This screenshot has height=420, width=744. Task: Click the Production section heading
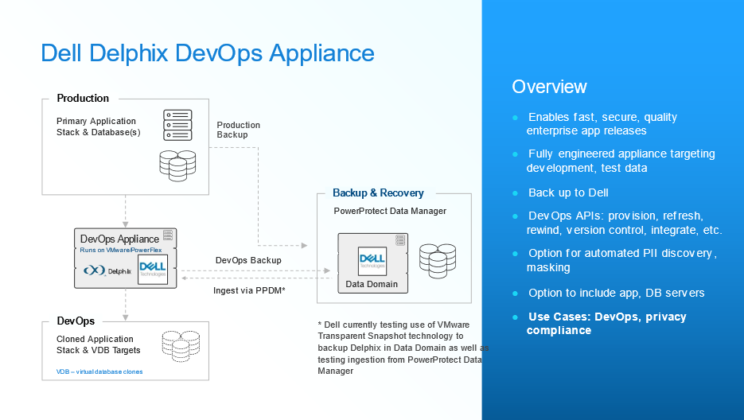point(83,98)
